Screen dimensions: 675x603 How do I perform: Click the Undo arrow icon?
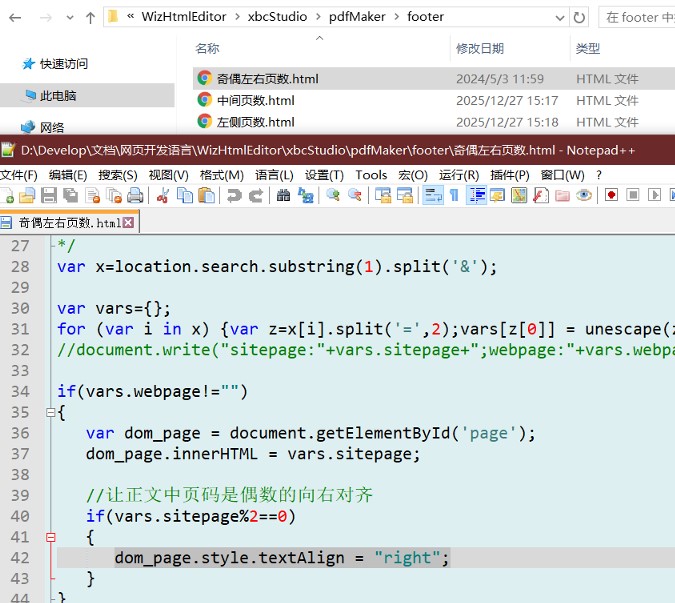coord(234,195)
